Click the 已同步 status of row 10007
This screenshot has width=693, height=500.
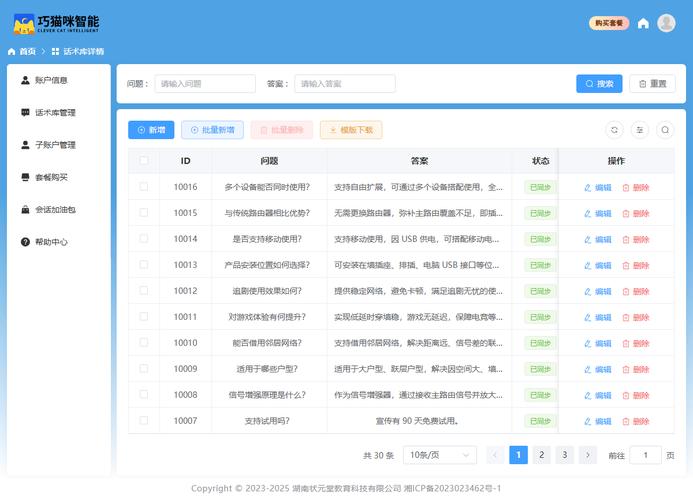[x=540, y=421]
